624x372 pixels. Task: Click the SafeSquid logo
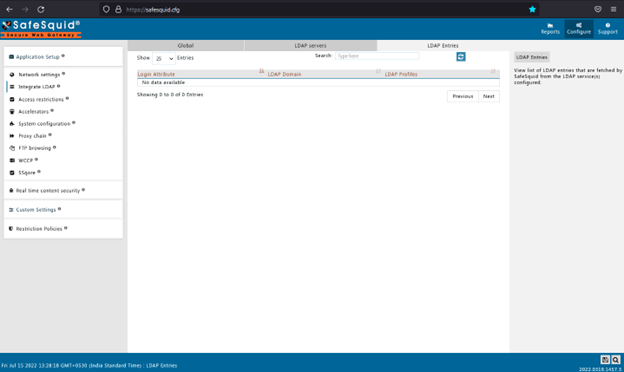[41, 29]
